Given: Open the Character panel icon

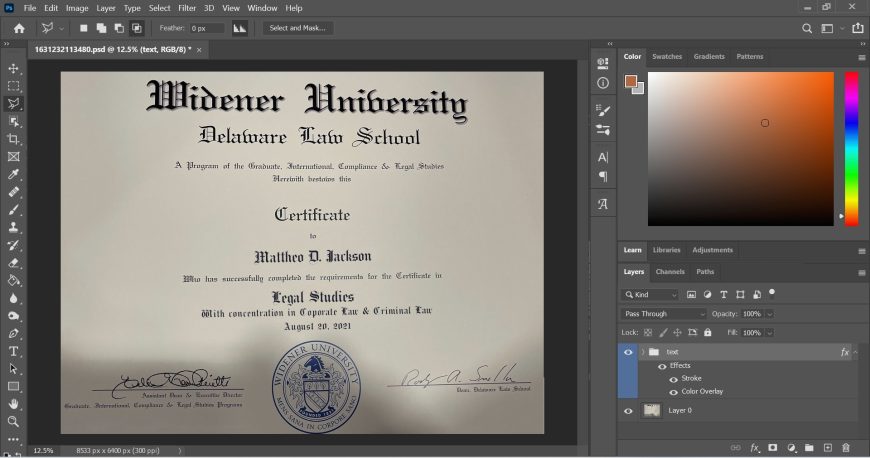Looking at the screenshot, I should [x=603, y=158].
